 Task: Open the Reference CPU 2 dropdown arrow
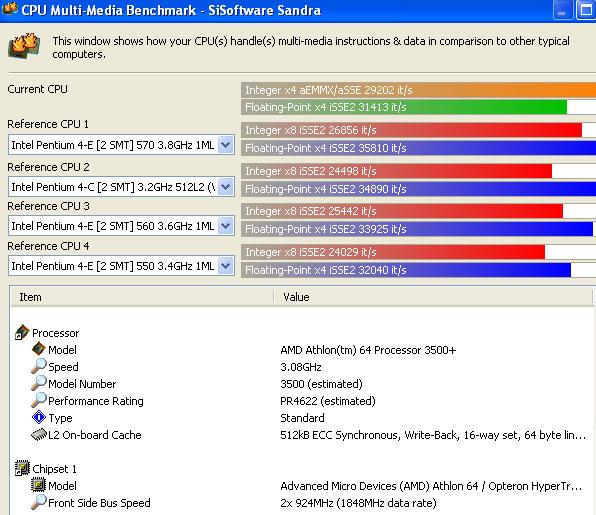coord(226,187)
